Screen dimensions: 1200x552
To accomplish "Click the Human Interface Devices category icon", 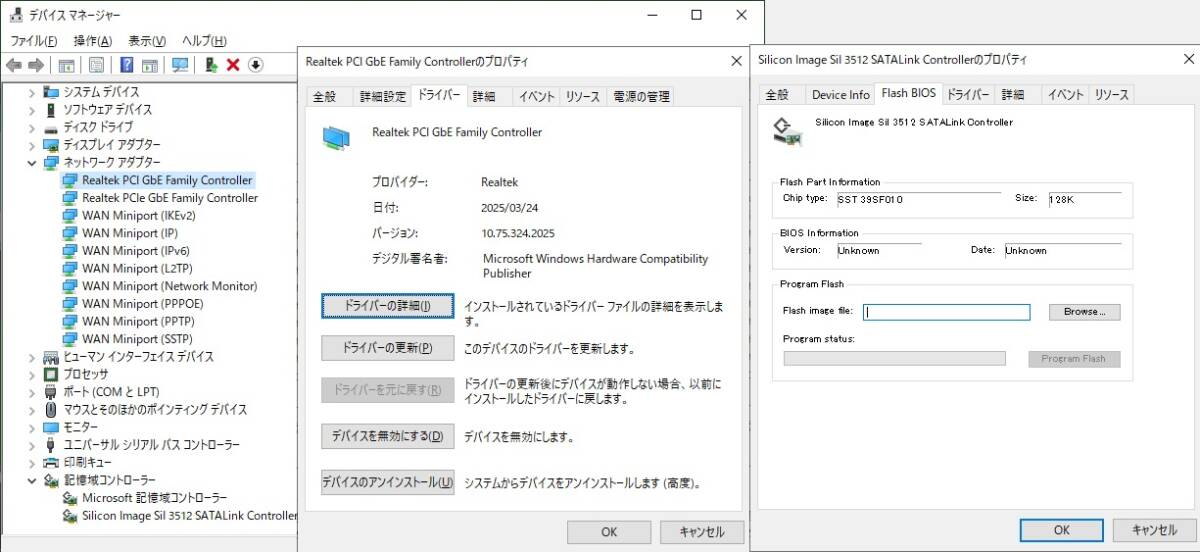I will click(51, 356).
